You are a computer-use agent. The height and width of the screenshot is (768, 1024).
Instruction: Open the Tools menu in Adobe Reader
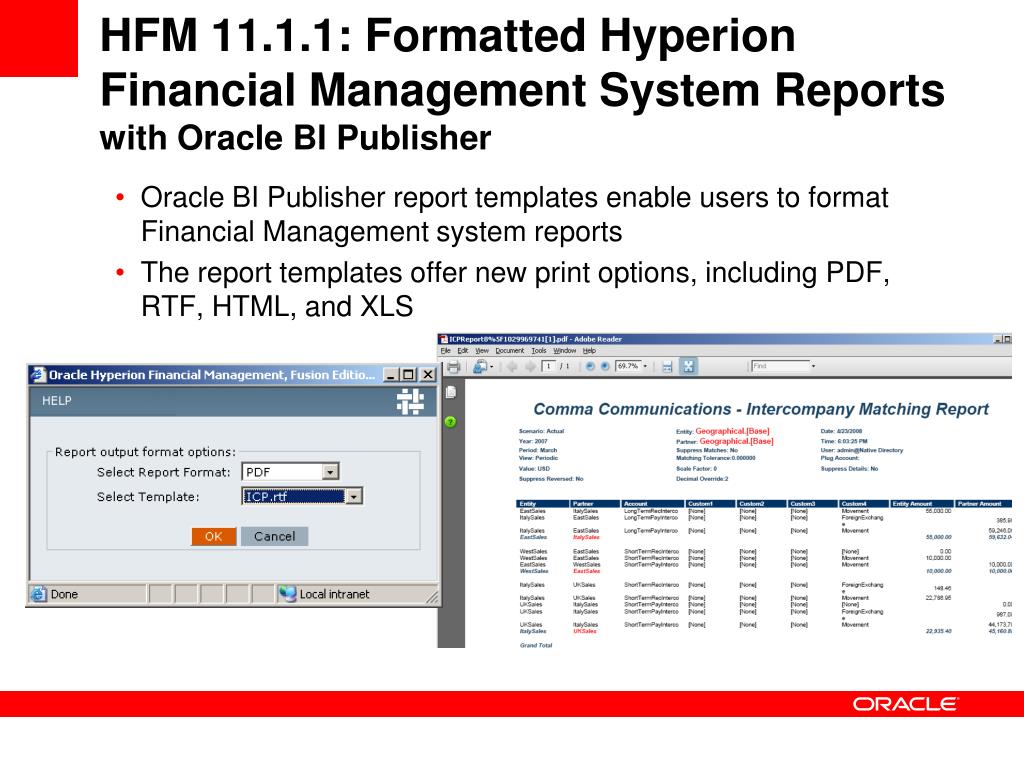(x=539, y=351)
